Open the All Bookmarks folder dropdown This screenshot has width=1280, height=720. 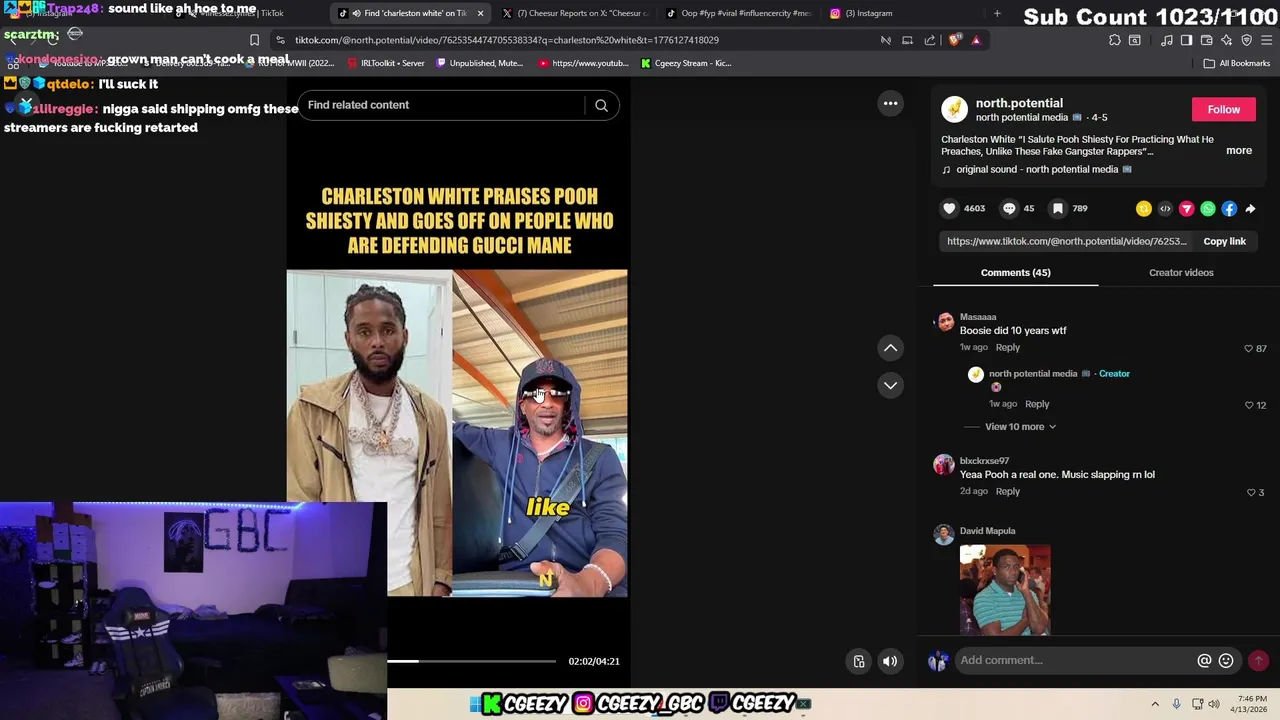pyautogui.click(x=1237, y=63)
